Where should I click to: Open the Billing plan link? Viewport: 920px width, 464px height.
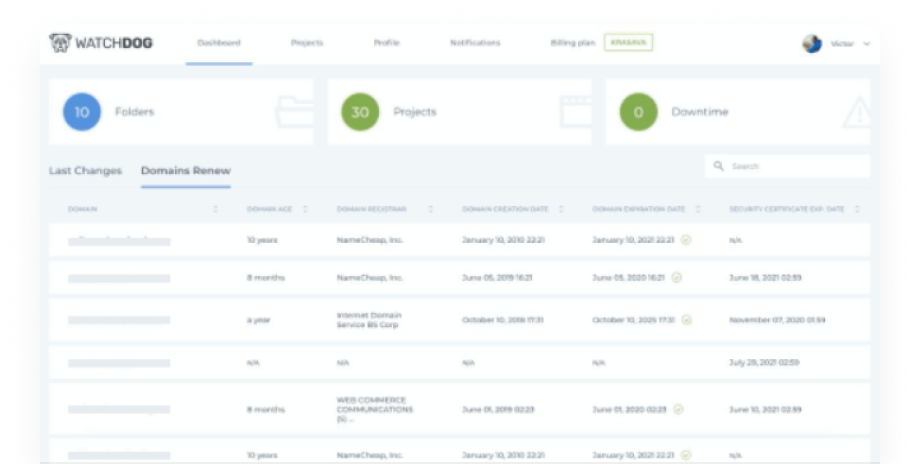tap(573, 43)
